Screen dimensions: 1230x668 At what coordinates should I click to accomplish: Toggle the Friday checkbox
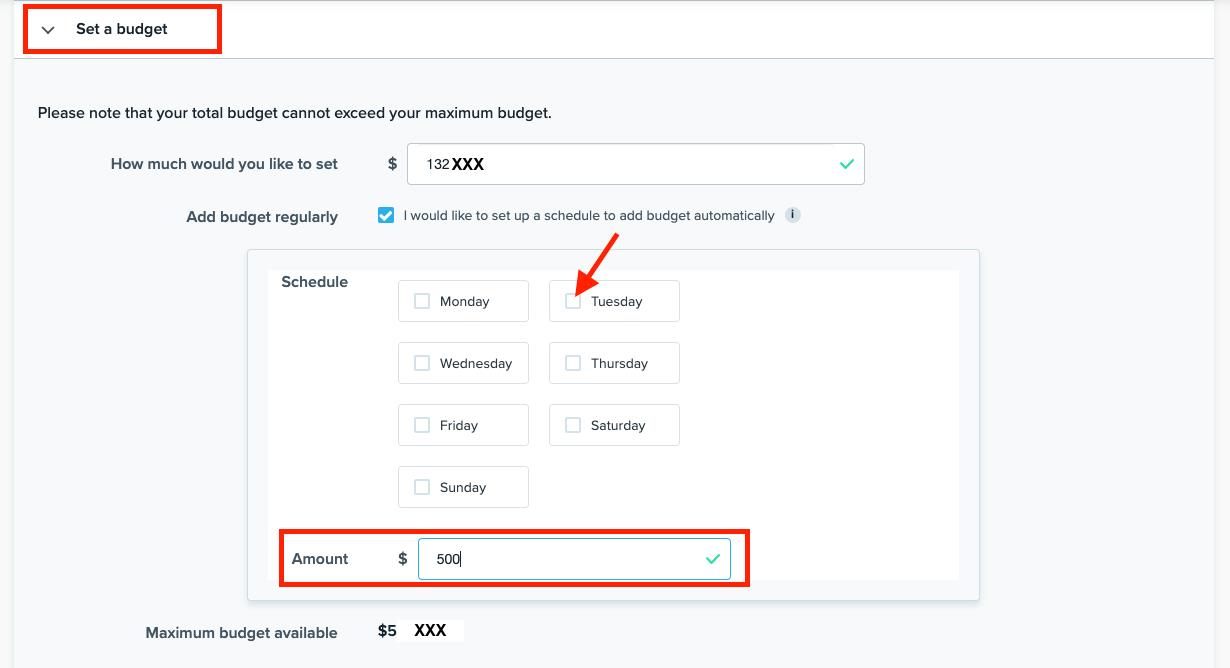pos(422,425)
